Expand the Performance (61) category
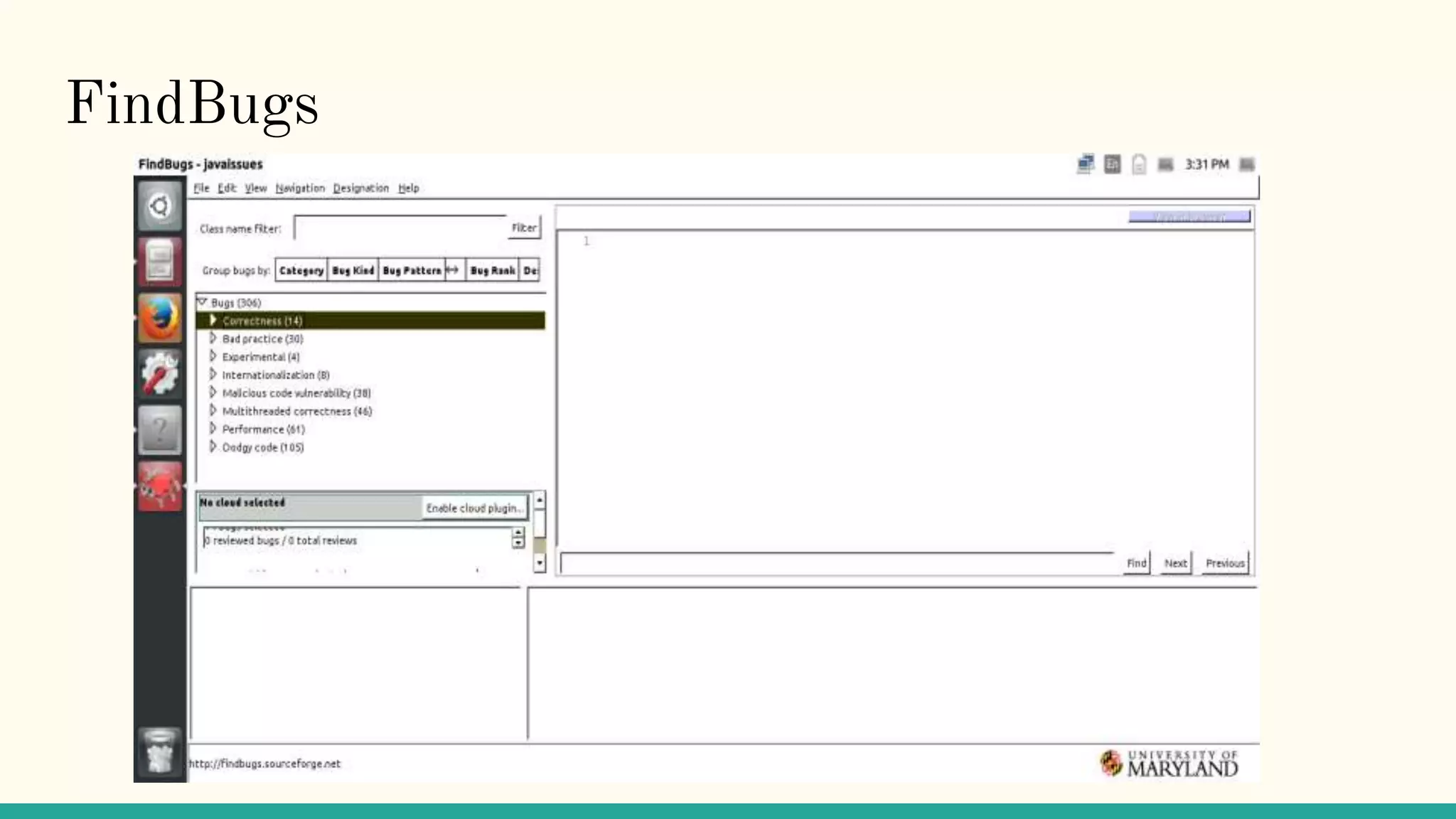Screen dimensions: 1456x819 [213, 429]
